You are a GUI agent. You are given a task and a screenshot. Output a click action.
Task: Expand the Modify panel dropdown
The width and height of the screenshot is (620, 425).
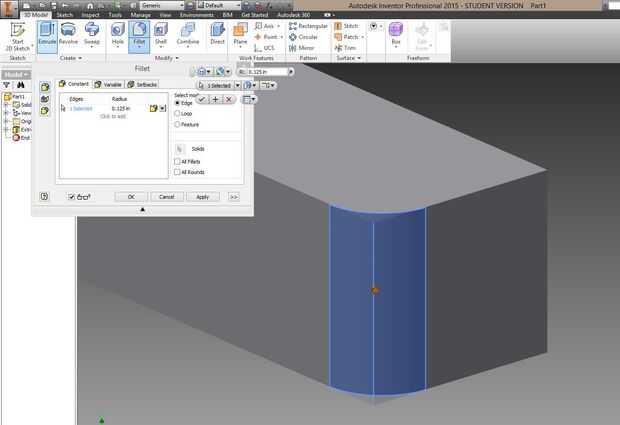(x=166, y=58)
